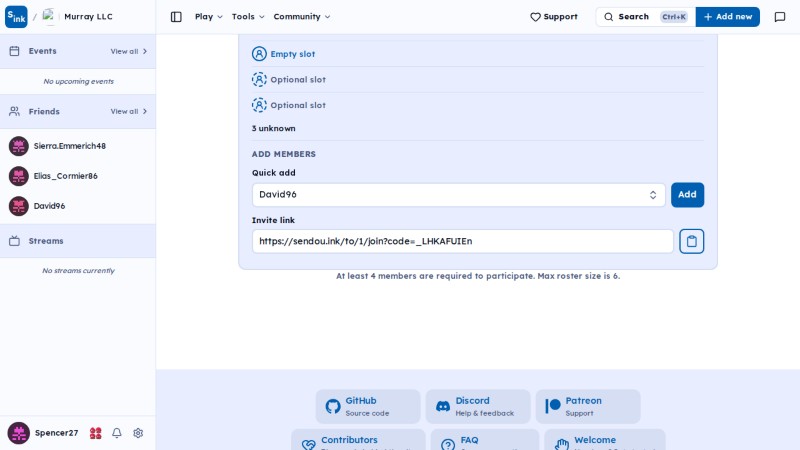This screenshot has height=450, width=800.
Task: Open the Contributors link
Action: pos(358,440)
